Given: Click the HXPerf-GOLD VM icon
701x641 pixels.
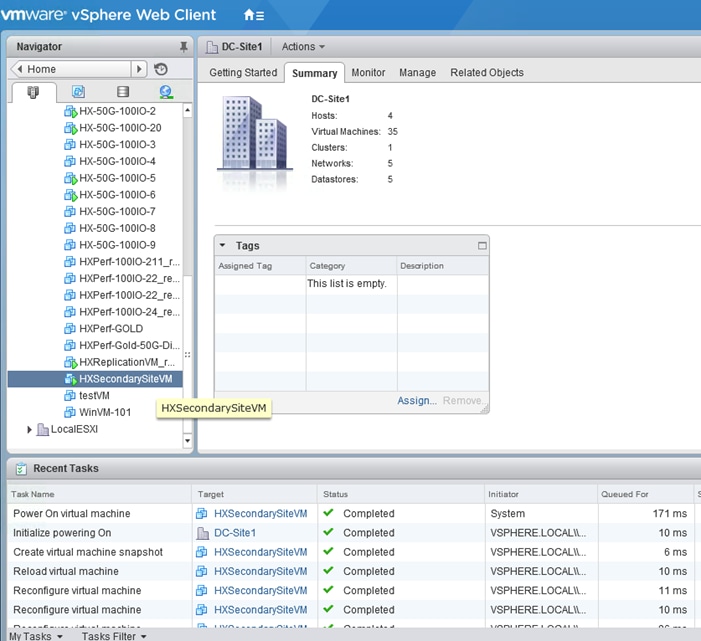Looking at the screenshot, I should 70,329.
